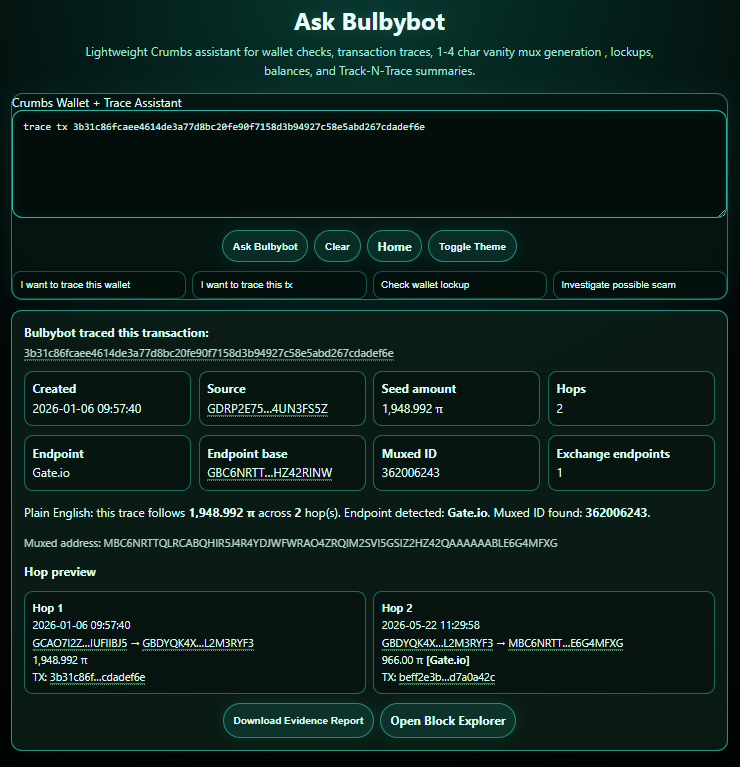This screenshot has height=767, width=740.
Task: Open Block Explorer
Action: tap(448, 721)
